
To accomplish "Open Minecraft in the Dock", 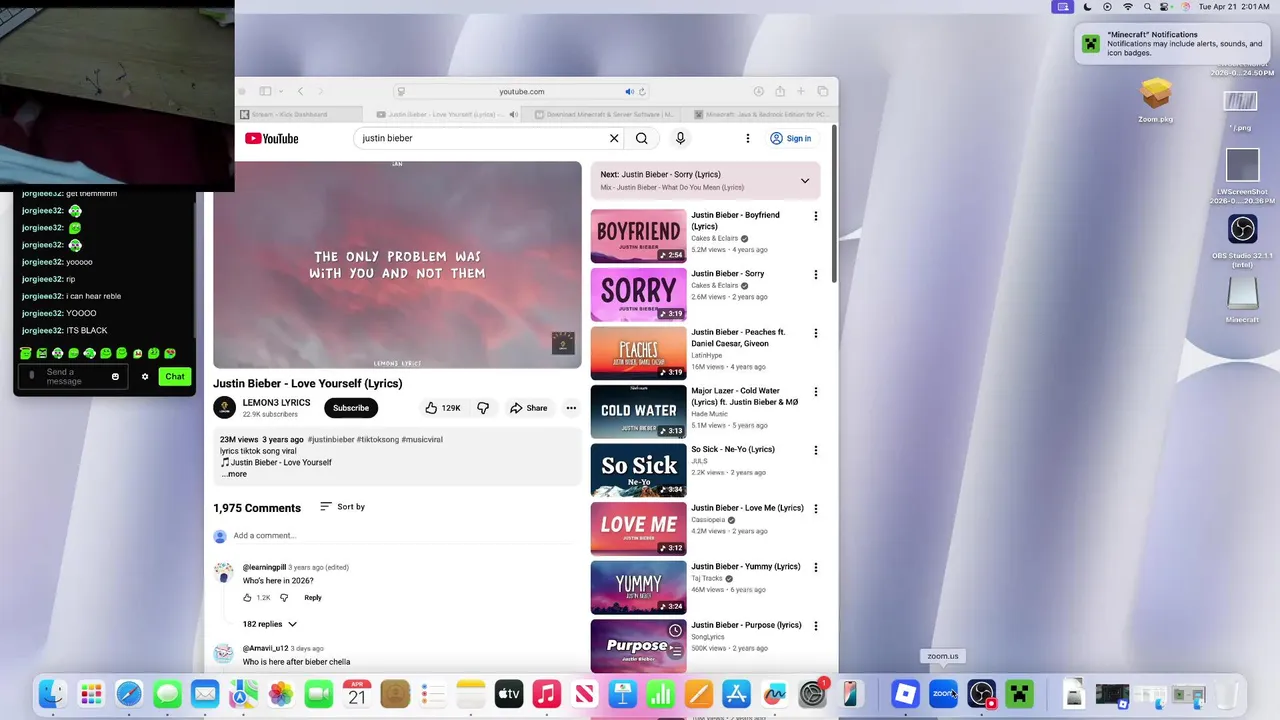I will click(x=1019, y=693).
